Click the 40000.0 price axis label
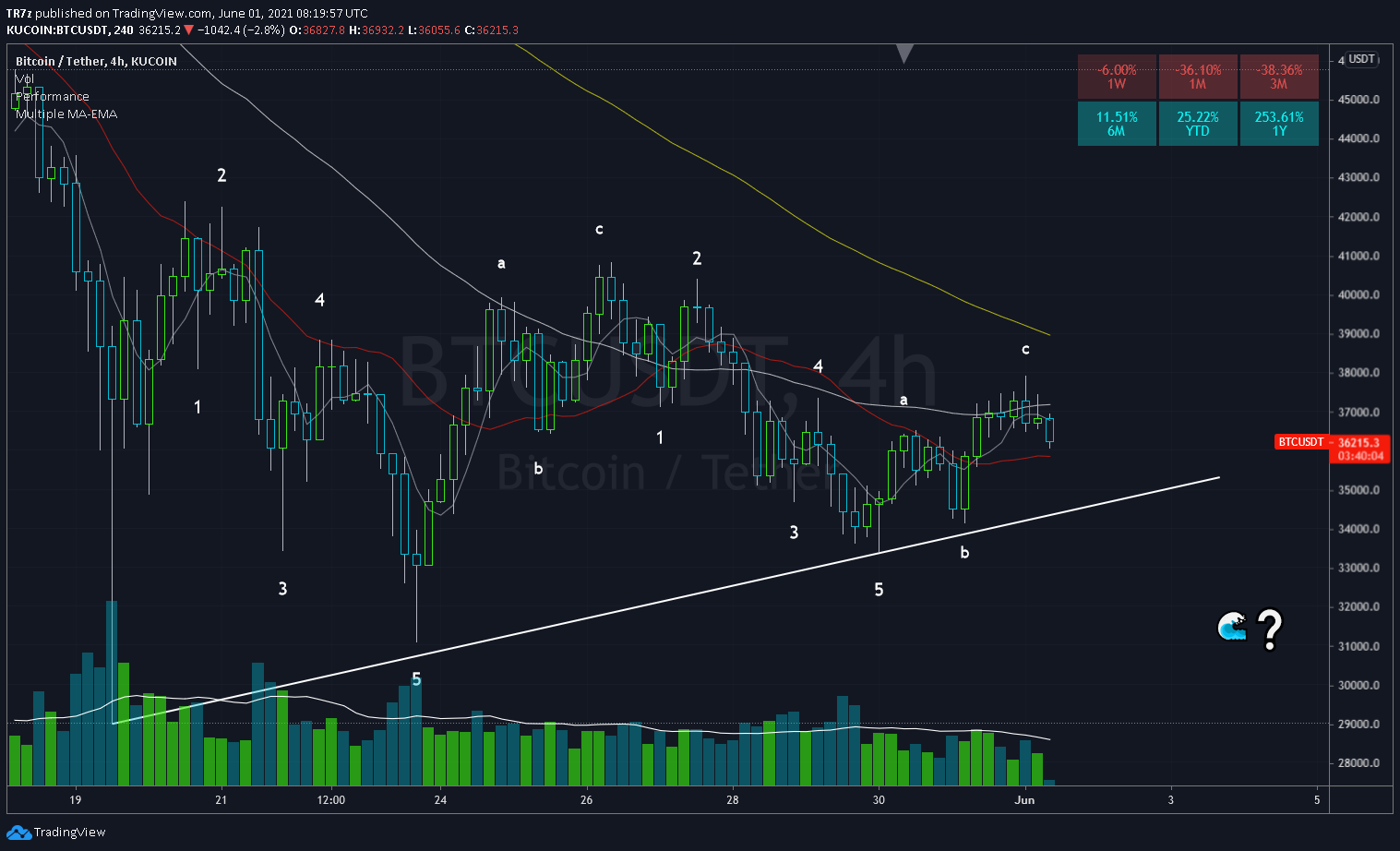 1359,295
